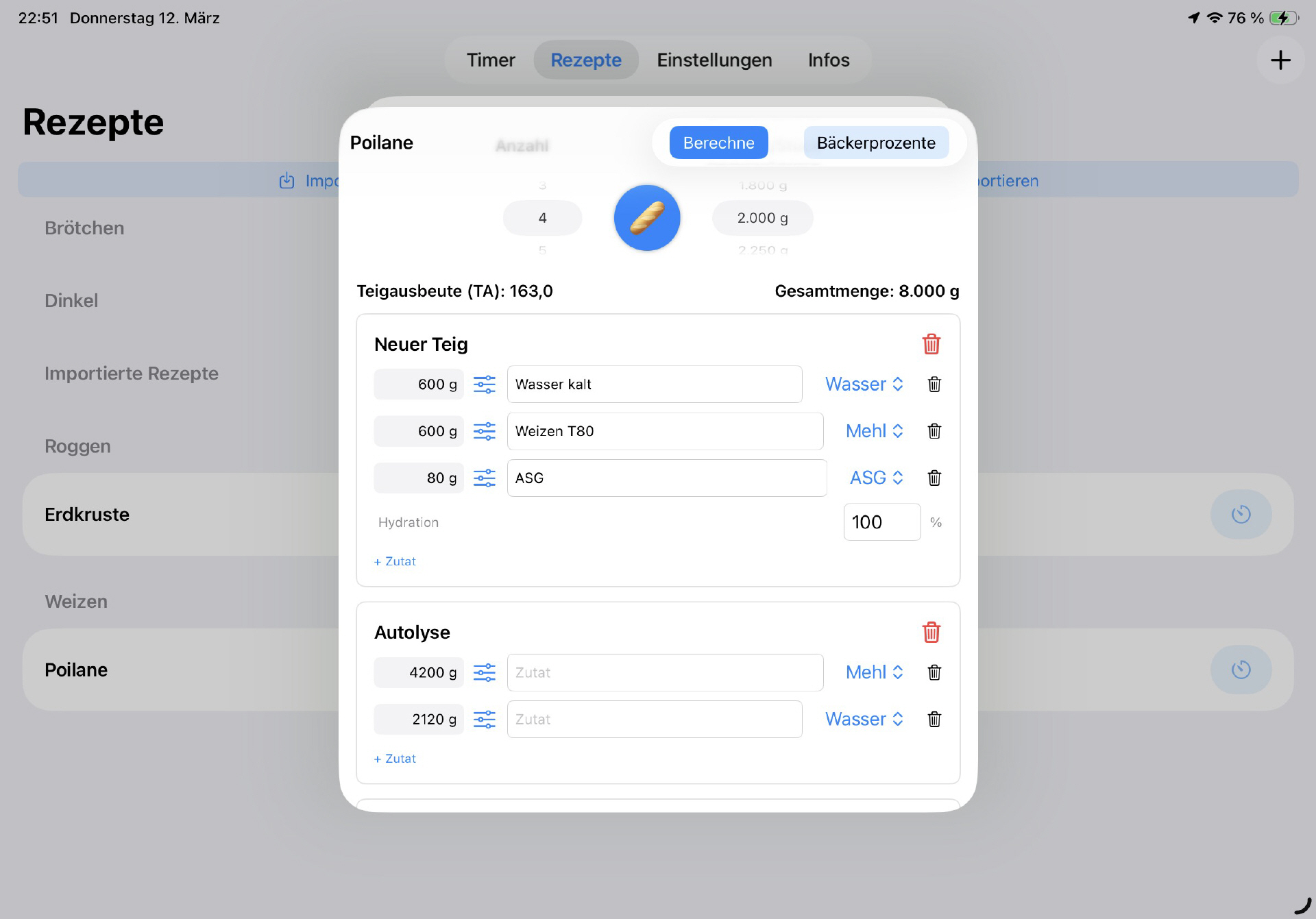Click the blue baguette bread icon

[x=646, y=218]
